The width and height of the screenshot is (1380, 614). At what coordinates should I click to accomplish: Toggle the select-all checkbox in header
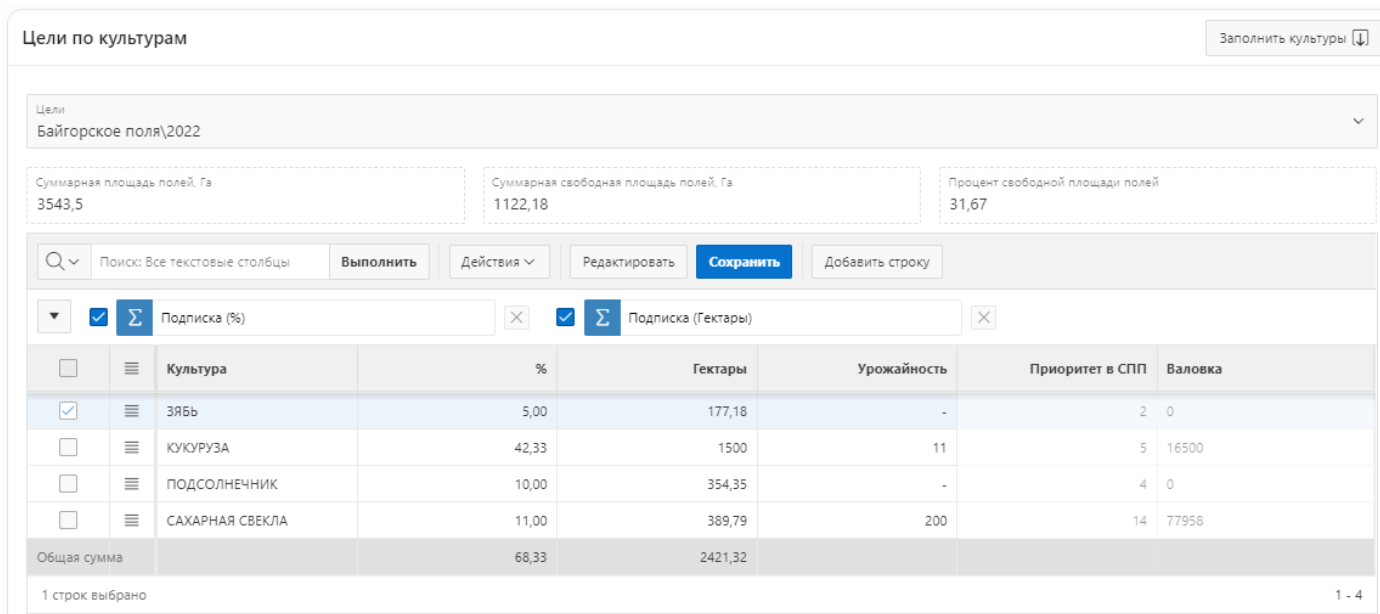tap(68, 369)
